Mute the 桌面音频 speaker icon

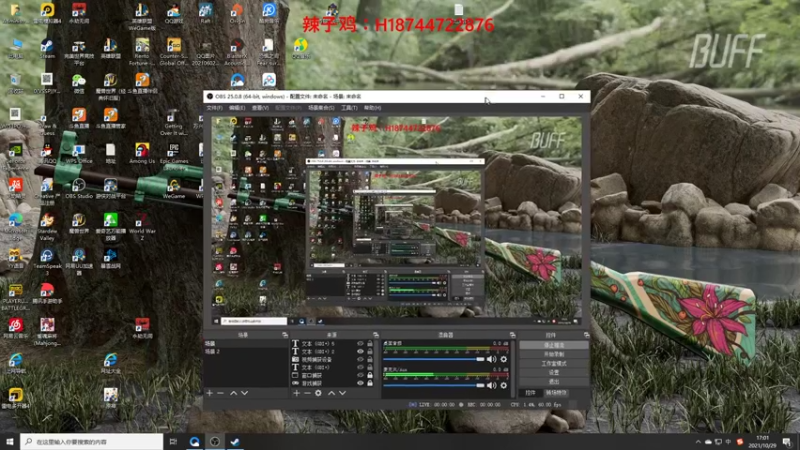click(x=491, y=359)
